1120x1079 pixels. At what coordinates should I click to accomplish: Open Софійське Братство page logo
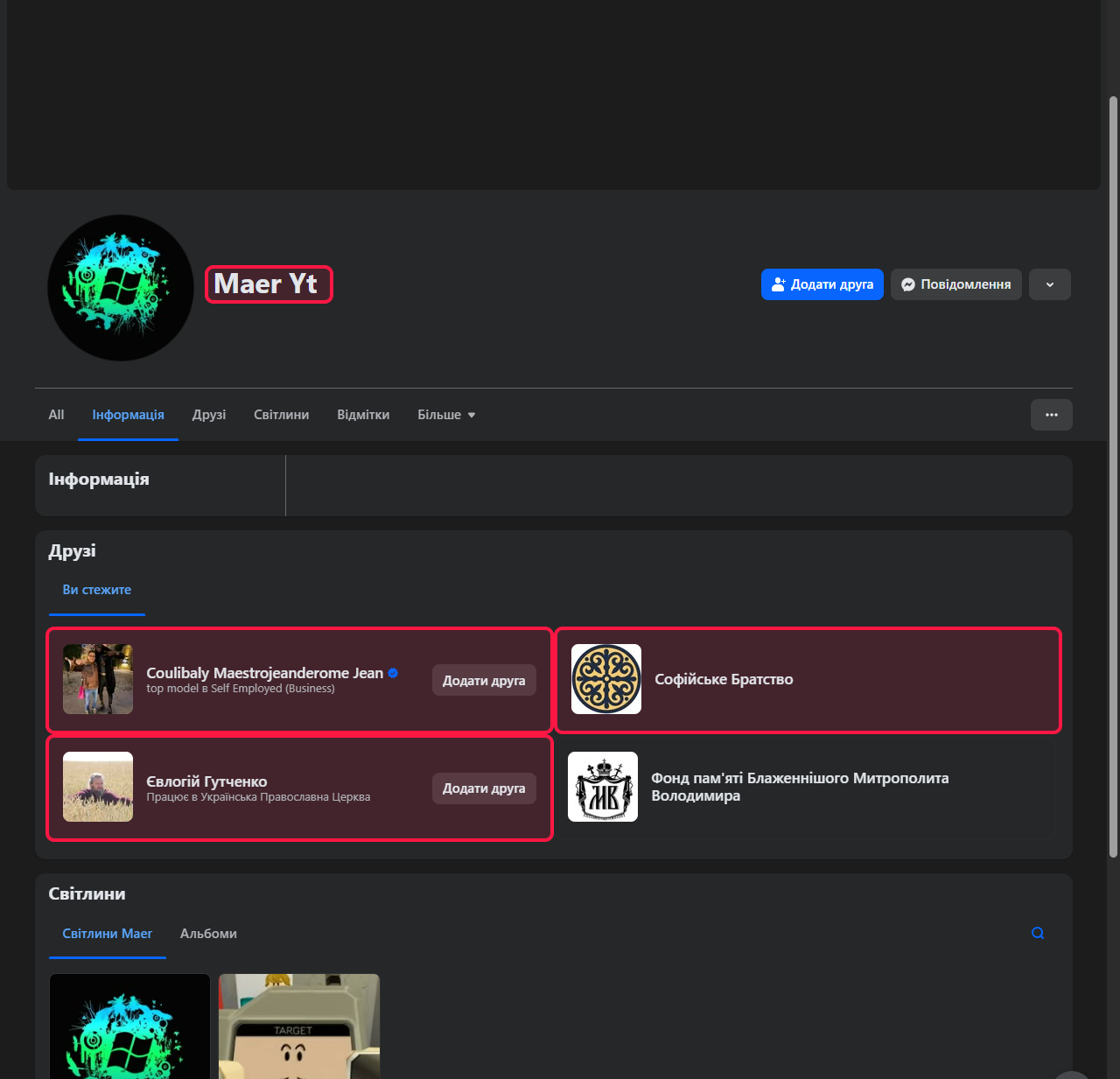(x=606, y=679)
